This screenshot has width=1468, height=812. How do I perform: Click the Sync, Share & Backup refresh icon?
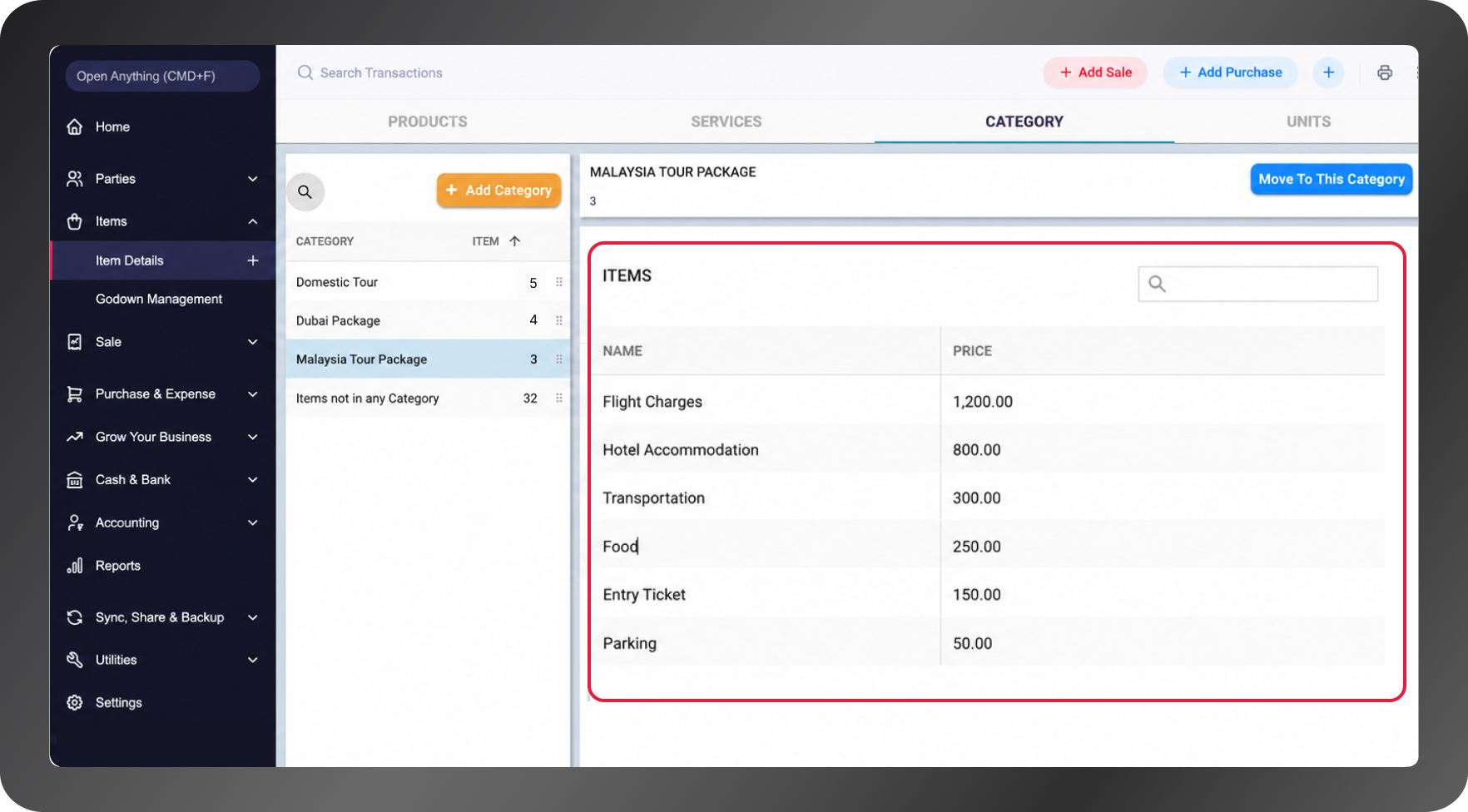tap(75, 617)
